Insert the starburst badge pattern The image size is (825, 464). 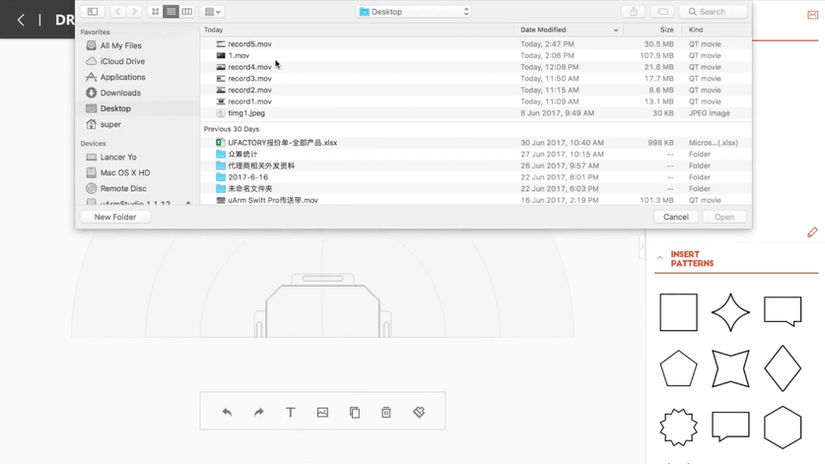pos(678,427)
